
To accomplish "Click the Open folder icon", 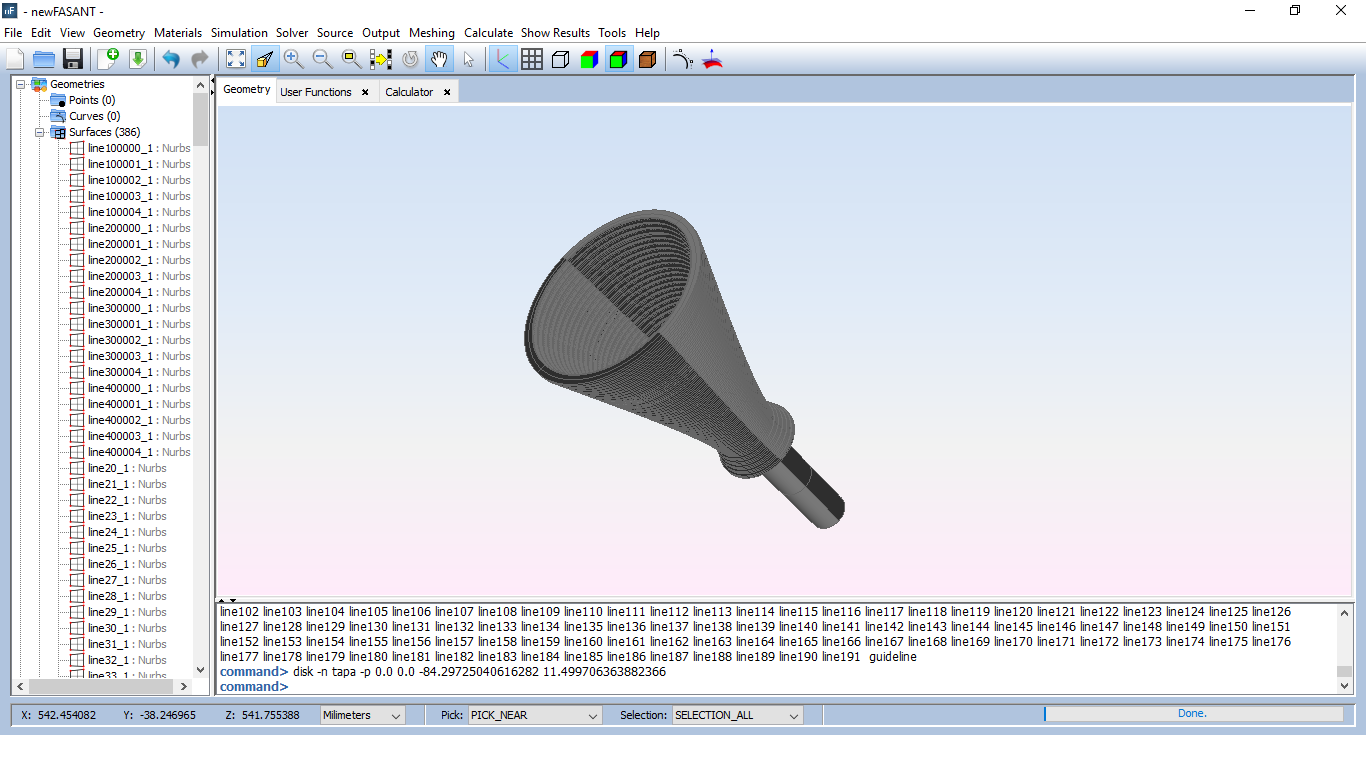I will [x=44, y=60].
